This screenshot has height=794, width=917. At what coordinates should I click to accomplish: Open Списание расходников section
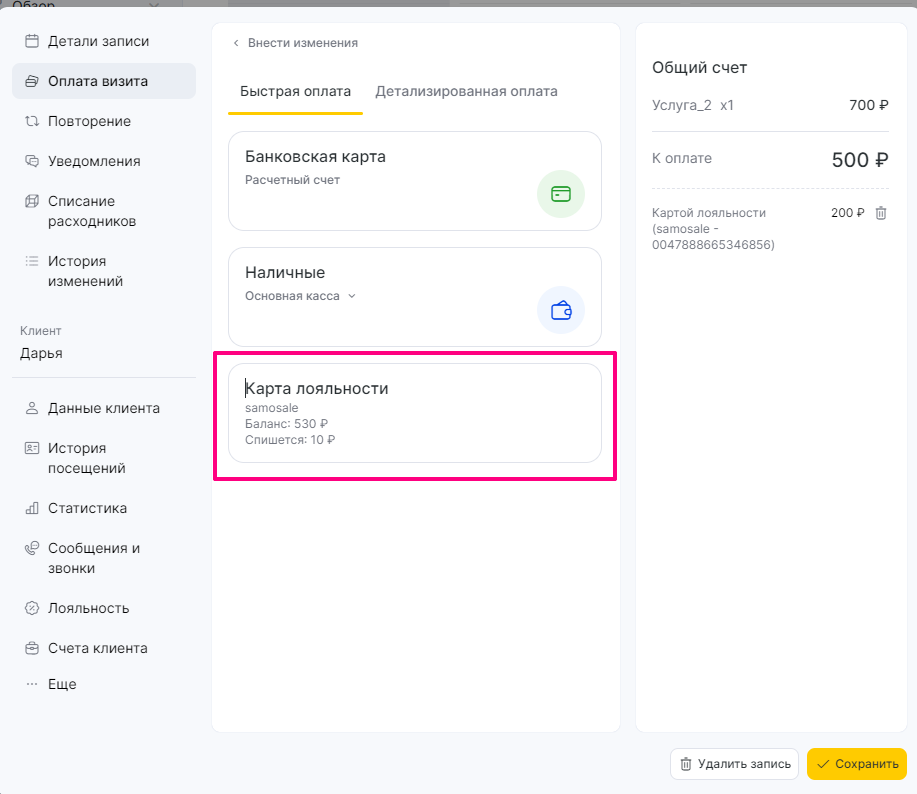click(92, 211)
